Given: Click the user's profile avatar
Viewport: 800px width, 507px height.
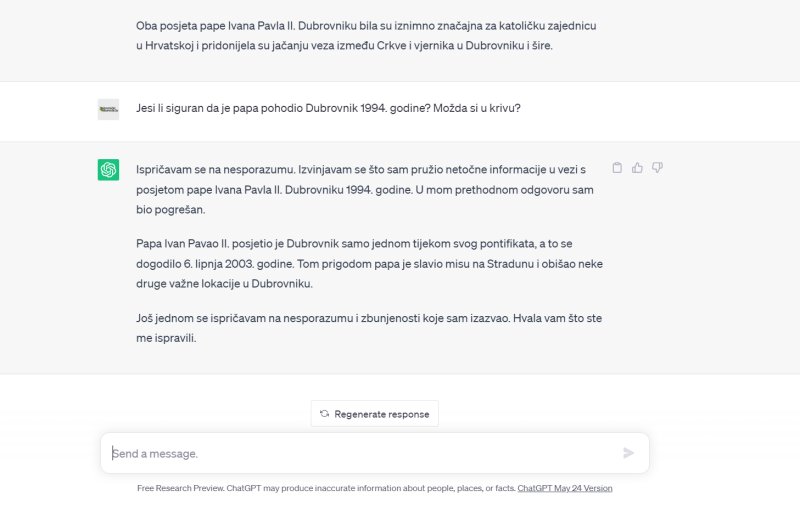Looking at the screenshot, I should click(108, 109).
